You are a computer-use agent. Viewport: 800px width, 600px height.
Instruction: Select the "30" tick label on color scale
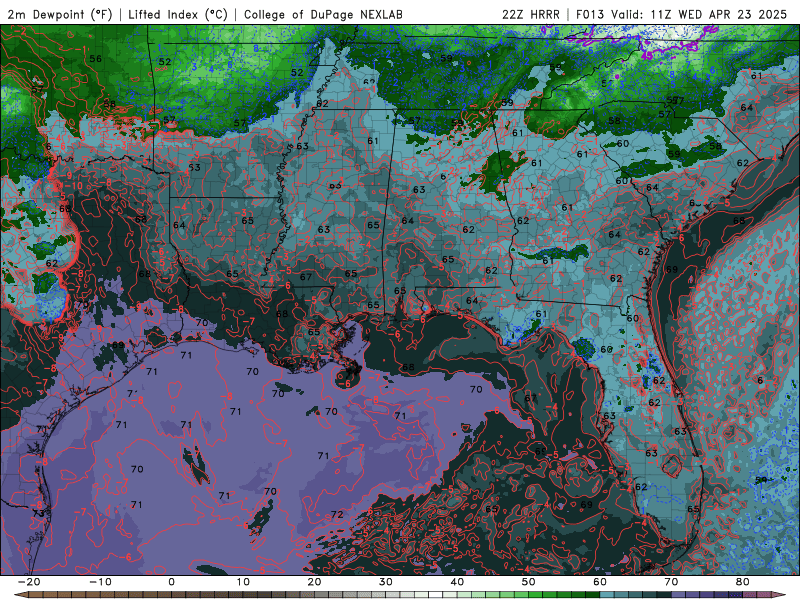[386, 582]
